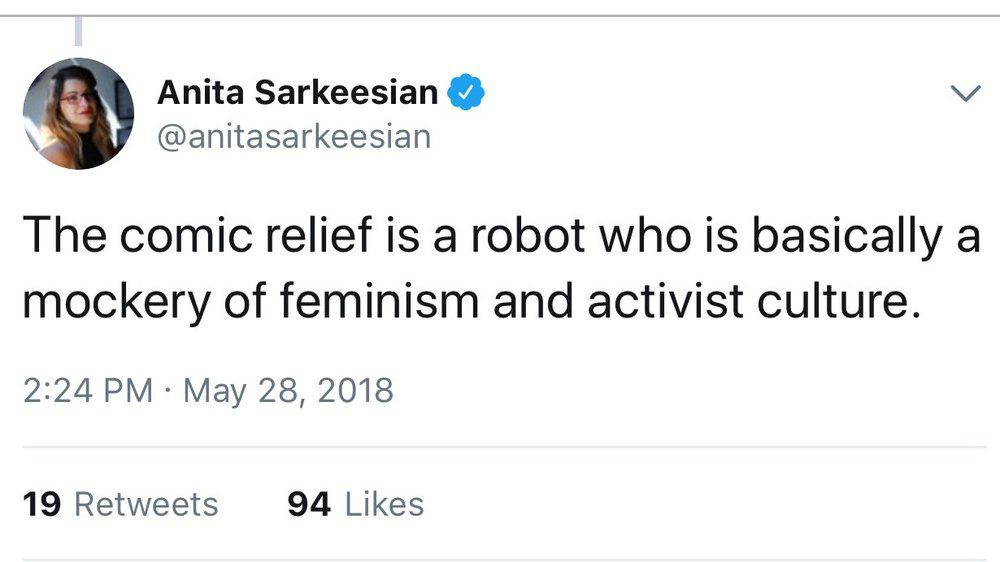1000x562 pixels.
Task: Click the 2:24 PM timestamp
Action: (x=86, y=389)
